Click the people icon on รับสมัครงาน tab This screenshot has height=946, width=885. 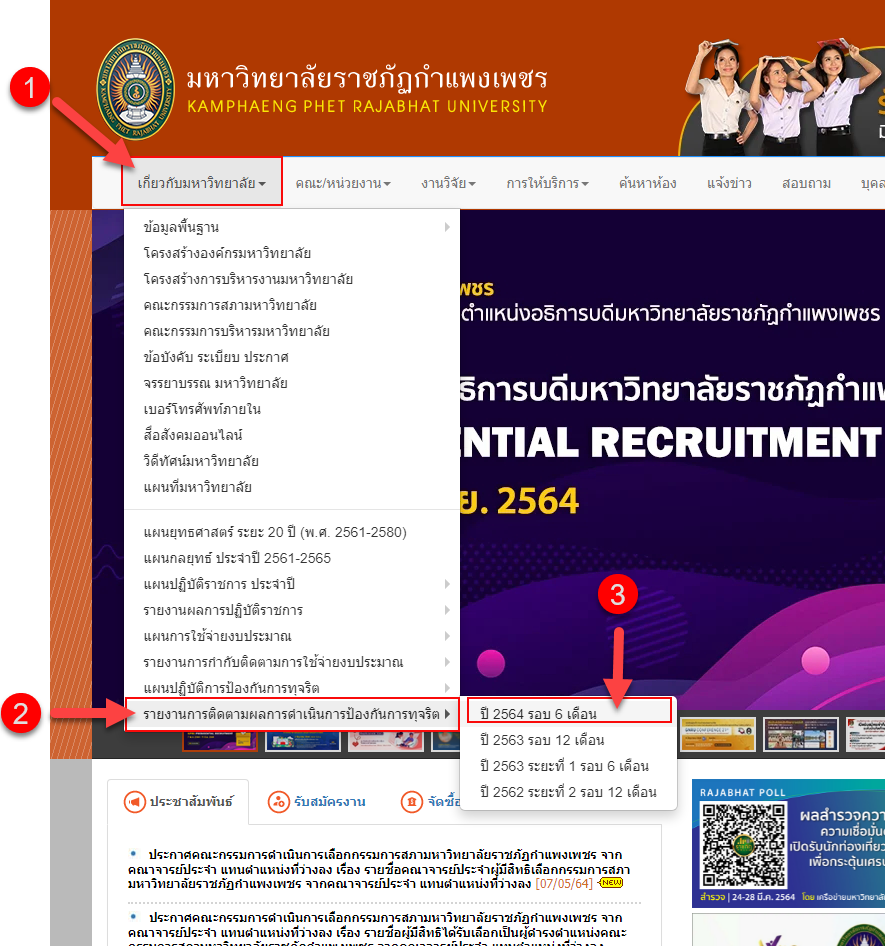279,802
